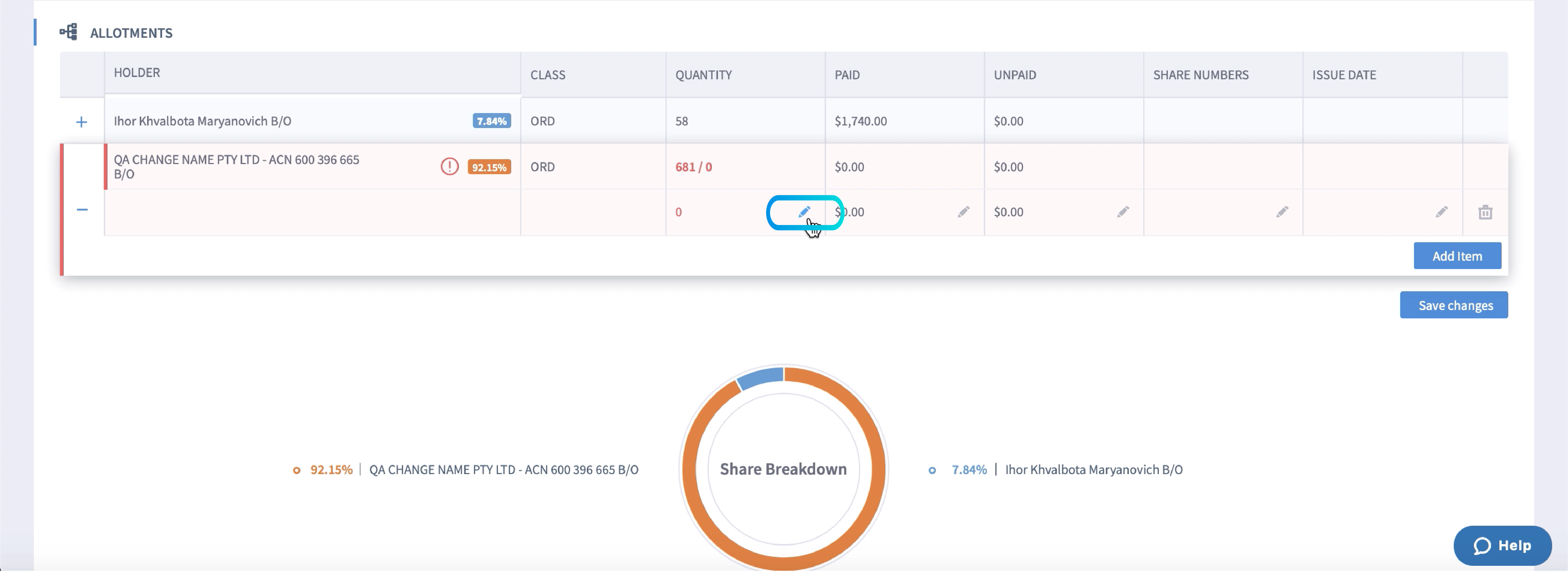Click $0.00 unpaid in Ihor row
This screenshot has height=571, width=1568.
pyautogui.click(x=1009, y=121)
